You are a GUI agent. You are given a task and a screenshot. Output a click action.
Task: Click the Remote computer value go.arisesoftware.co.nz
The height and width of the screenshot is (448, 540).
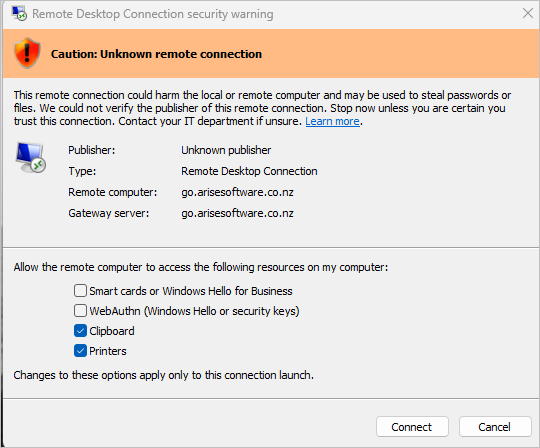[237, 192]
